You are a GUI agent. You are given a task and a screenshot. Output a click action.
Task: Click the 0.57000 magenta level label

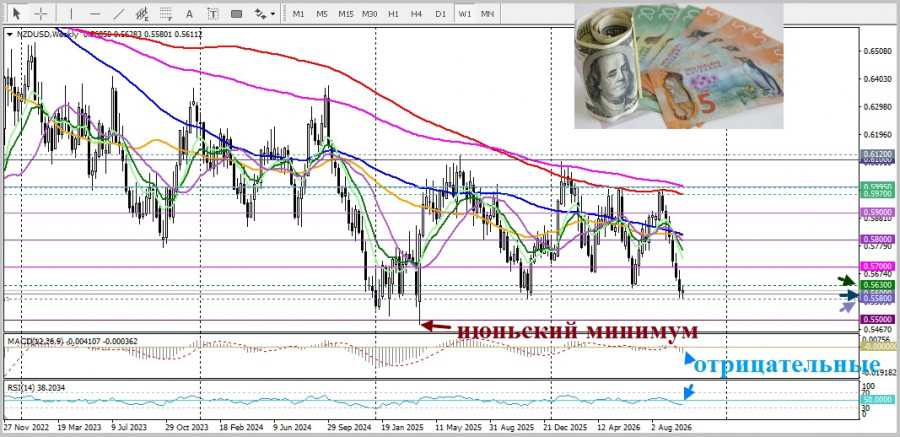pyautogui.click(x=878, y=266)
